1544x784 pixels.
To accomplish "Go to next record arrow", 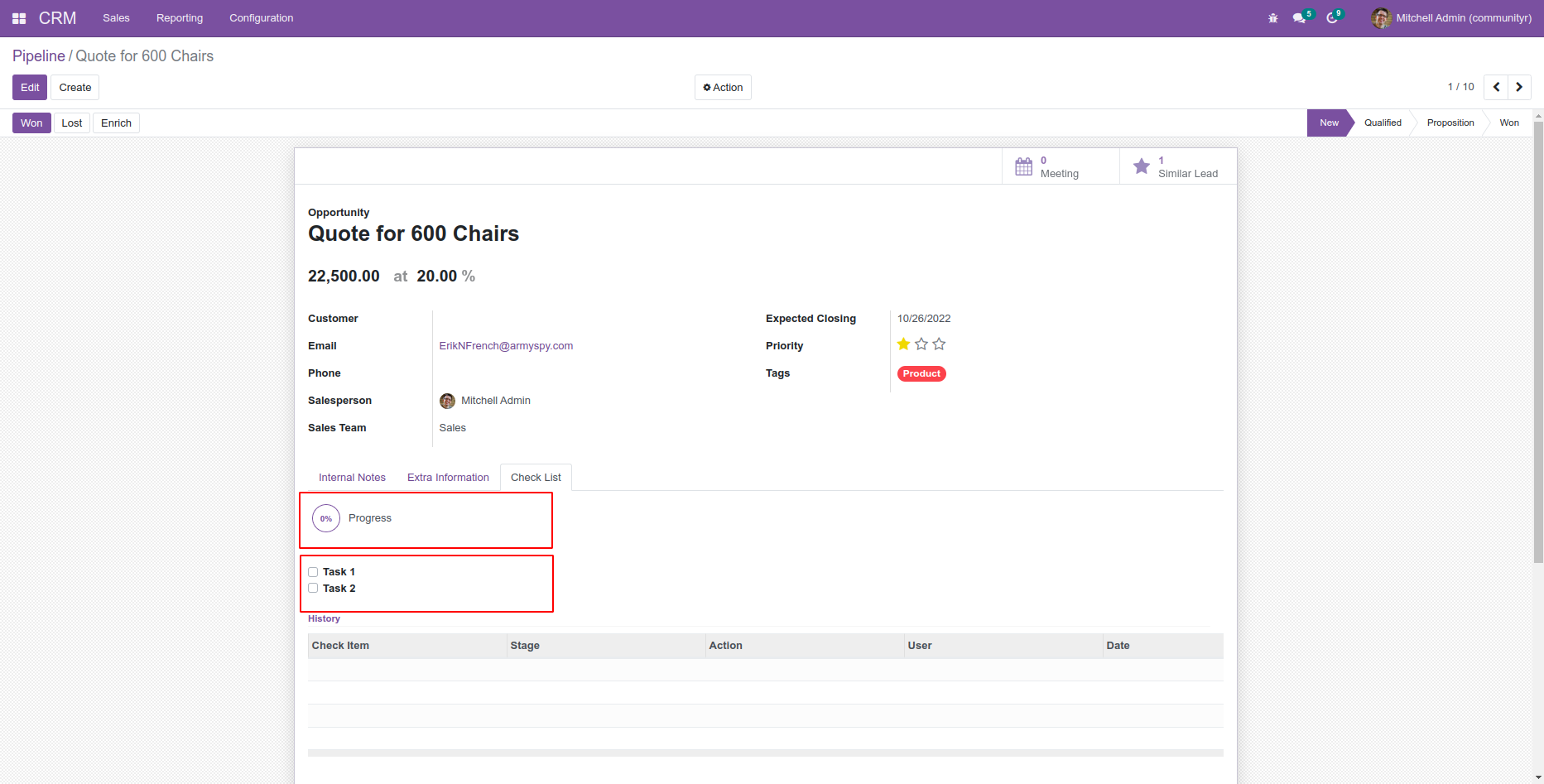I will [1519, 87].
